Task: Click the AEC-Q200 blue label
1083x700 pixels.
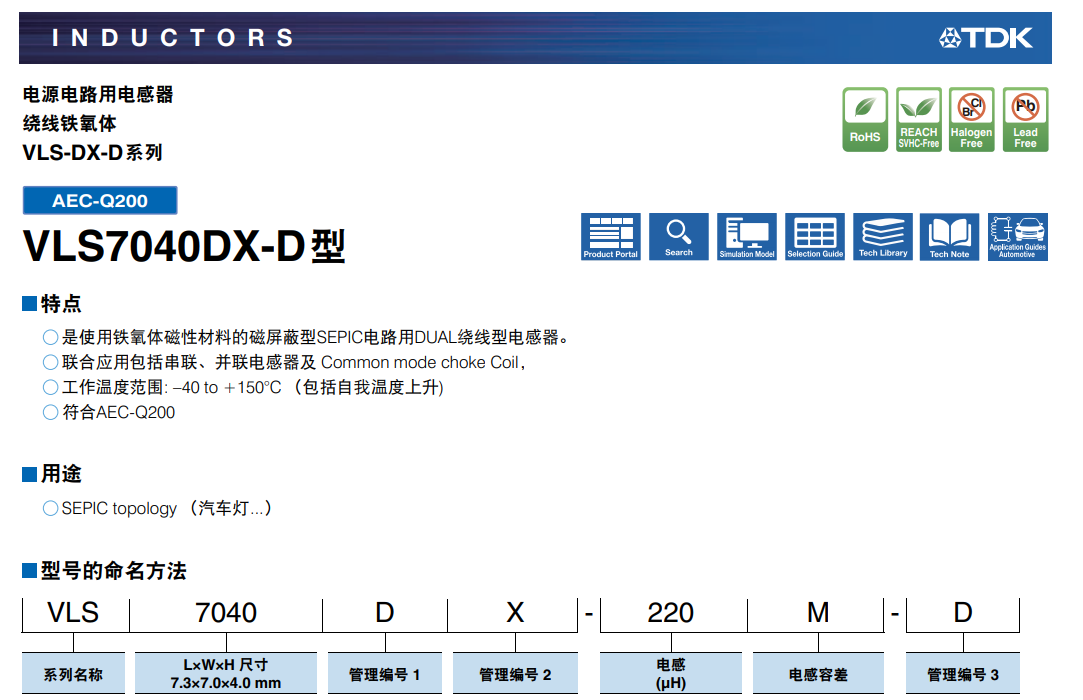Action: click(100, 200)
